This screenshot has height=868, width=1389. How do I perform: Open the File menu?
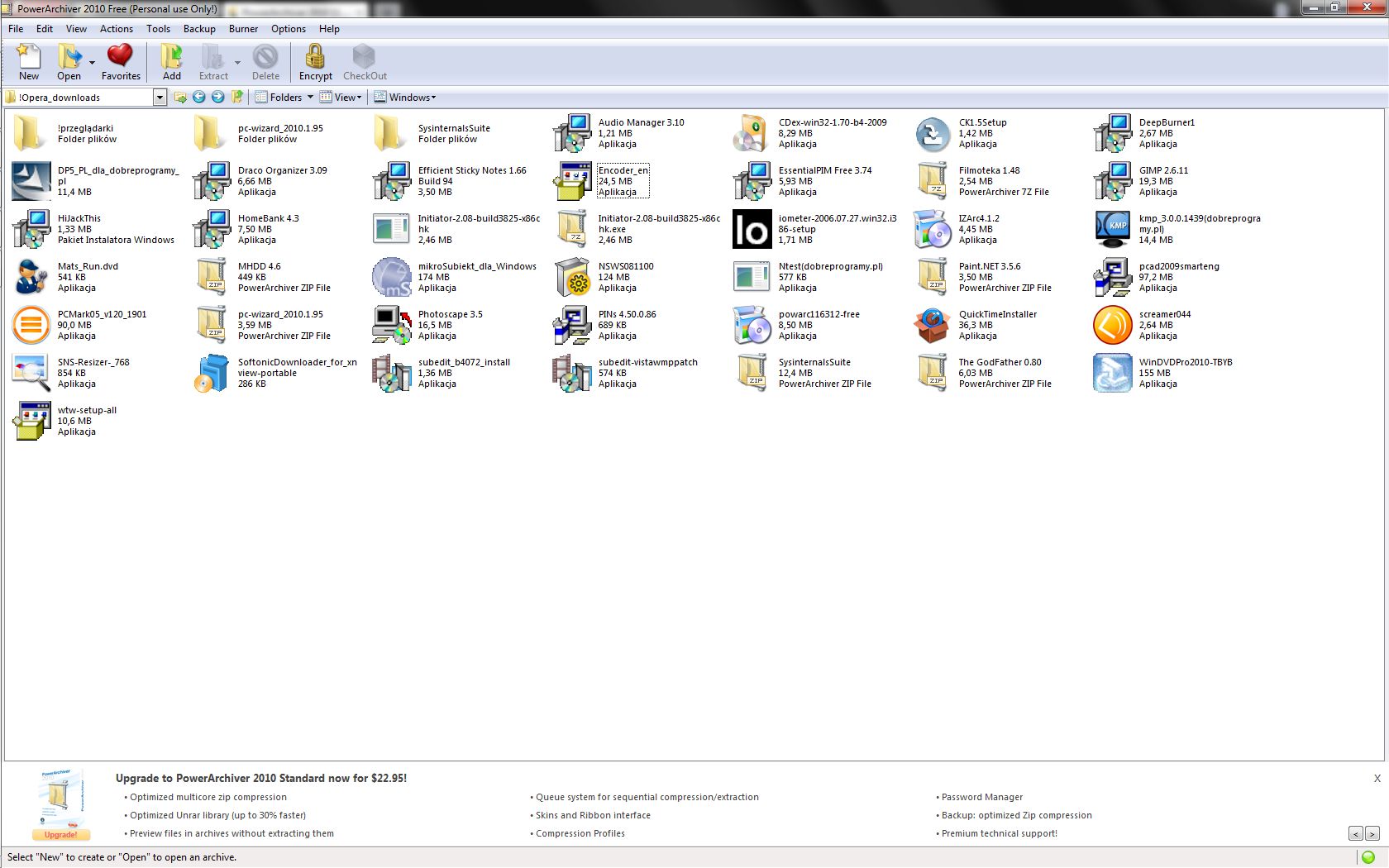pos(16,29)
